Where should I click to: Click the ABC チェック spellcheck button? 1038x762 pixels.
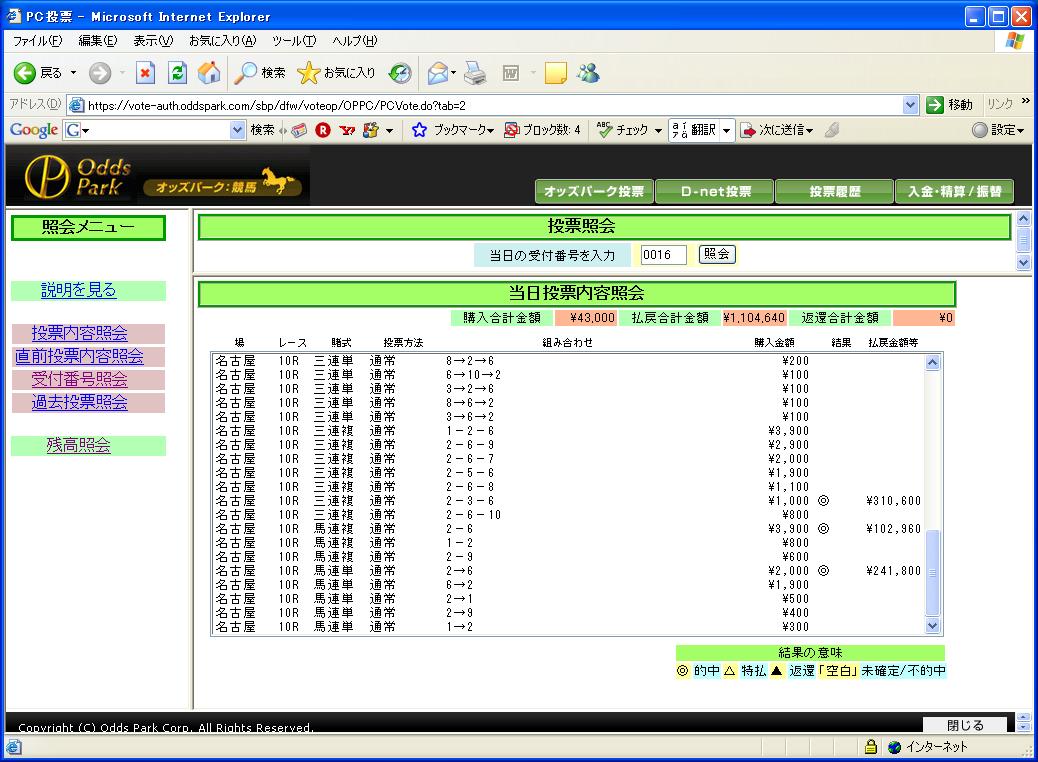coord(622,130)
